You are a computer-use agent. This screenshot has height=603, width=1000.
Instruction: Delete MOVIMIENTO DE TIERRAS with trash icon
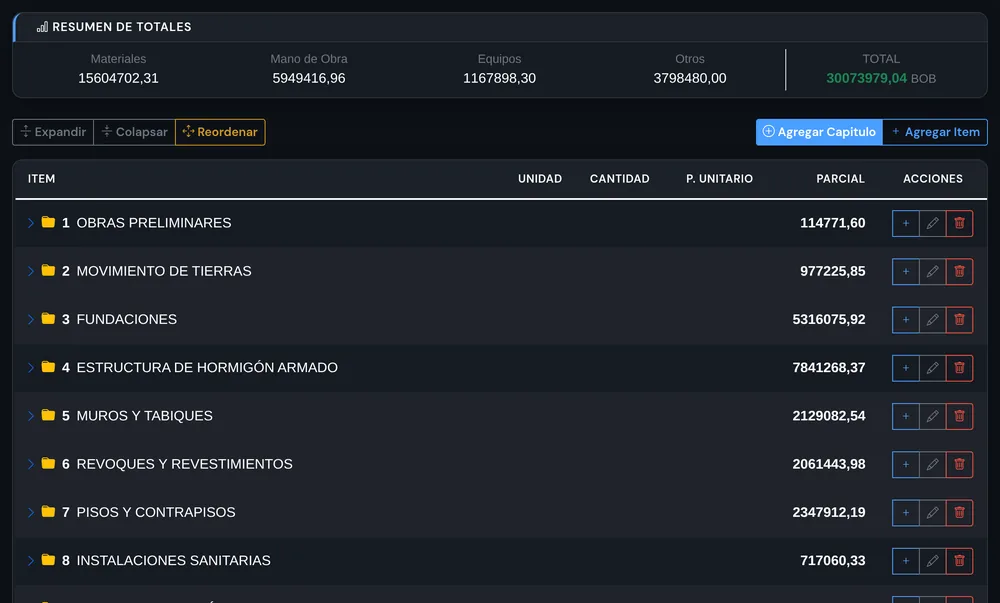coord(959,272)
